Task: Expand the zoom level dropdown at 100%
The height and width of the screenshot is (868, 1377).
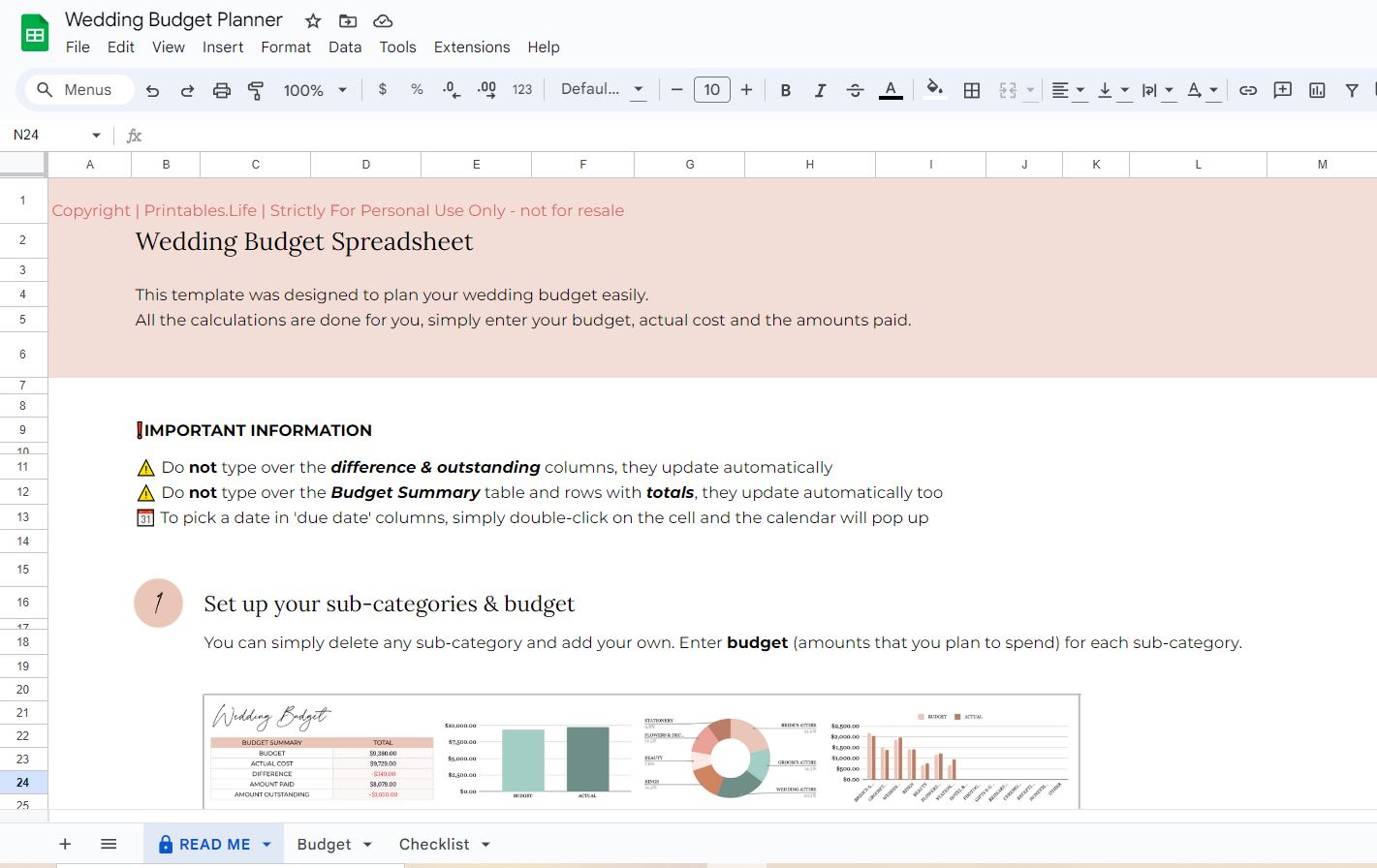Action: [341, 89]
